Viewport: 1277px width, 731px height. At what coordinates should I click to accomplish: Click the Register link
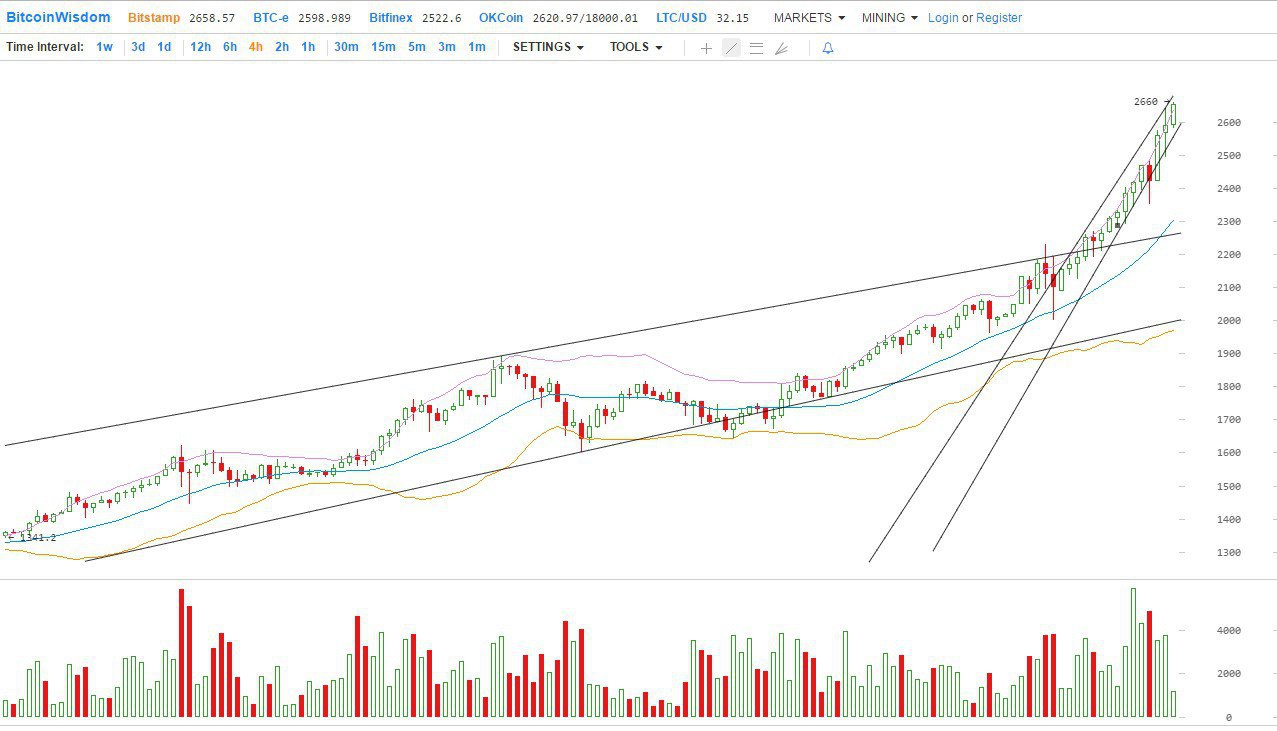point(999,18)
